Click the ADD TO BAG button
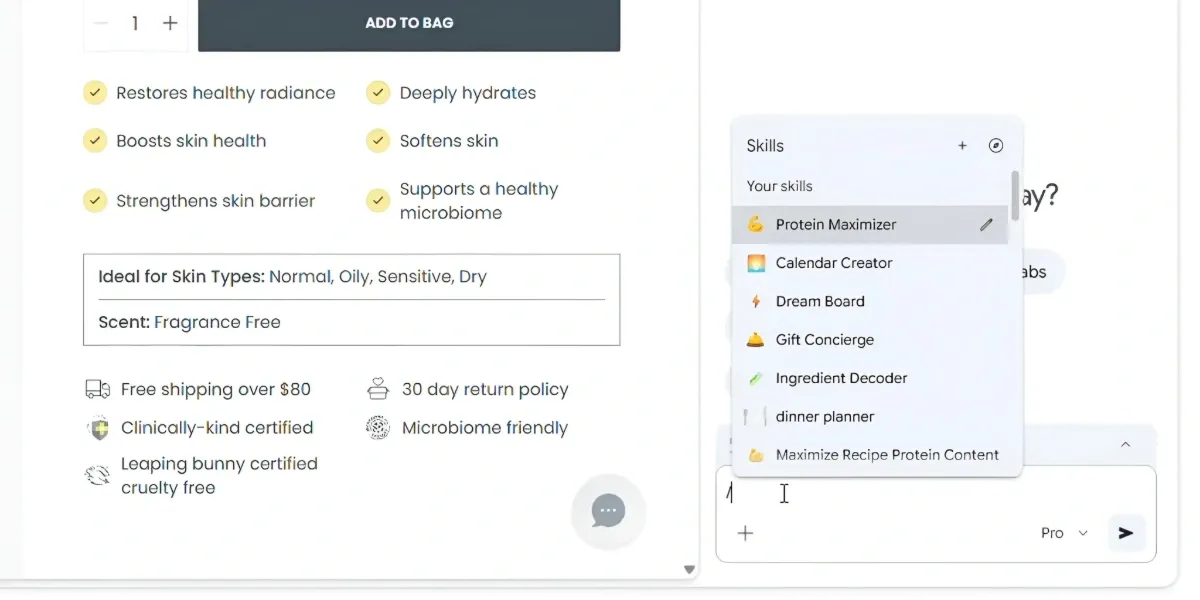The image size is (1200, 600). pyautogui.click(x=409, y=22)
